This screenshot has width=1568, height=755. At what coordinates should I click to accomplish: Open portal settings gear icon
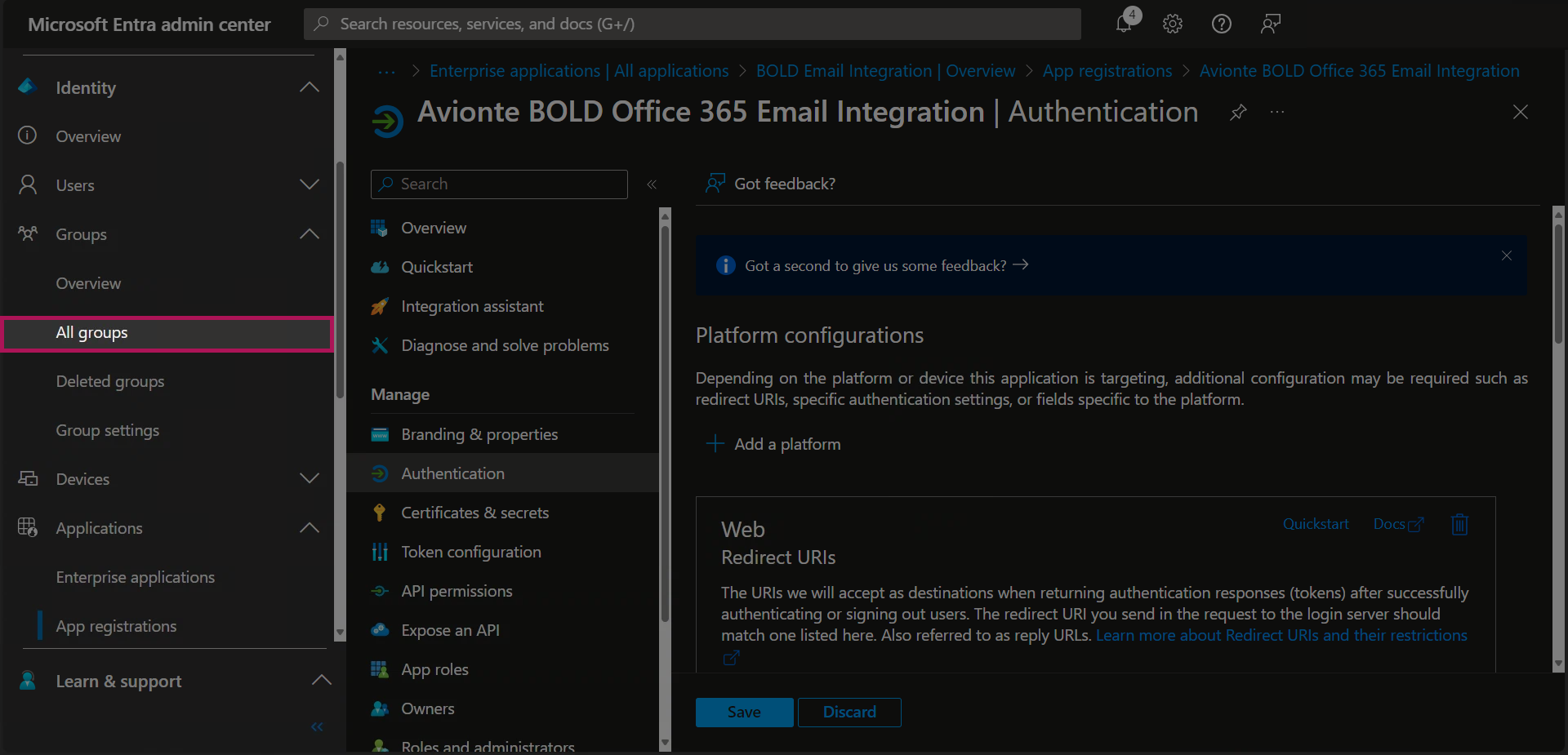point(1173,24)
